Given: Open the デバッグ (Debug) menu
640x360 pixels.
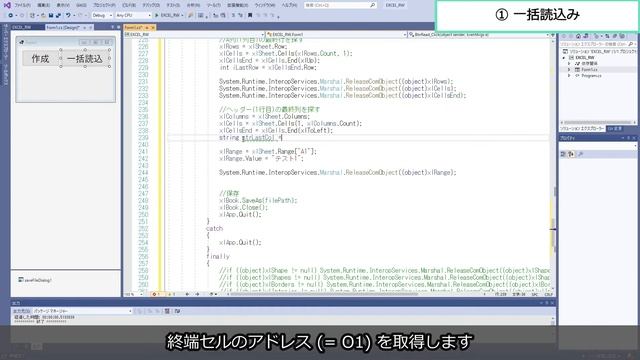Looking at the screenshot, I should (x=151, y=5).
